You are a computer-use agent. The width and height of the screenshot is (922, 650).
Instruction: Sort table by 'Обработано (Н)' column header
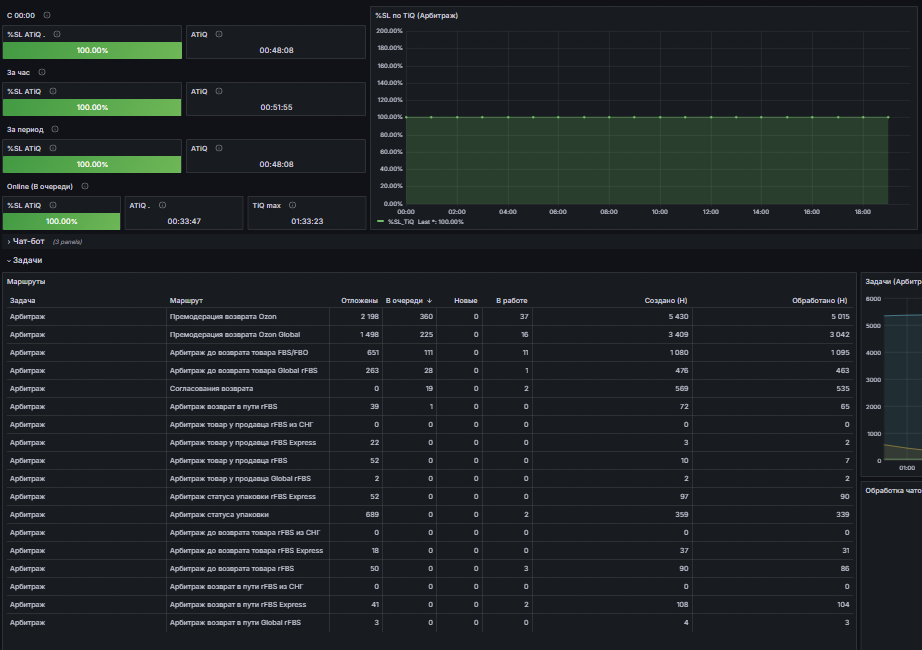pos(820,301)
